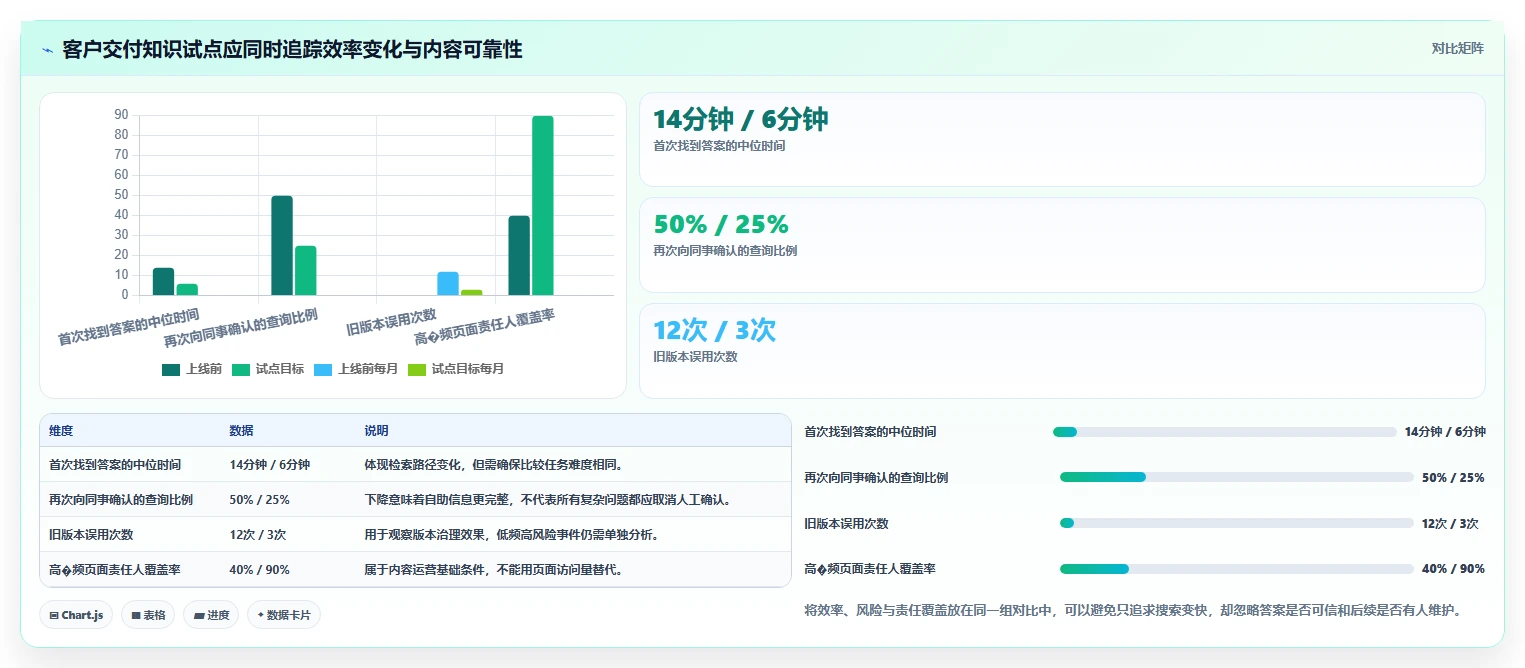Screen dimensions: 1525x668
Task: Toggle the 试点目标每月 legend entry
Action: click(x=456, y=369)
